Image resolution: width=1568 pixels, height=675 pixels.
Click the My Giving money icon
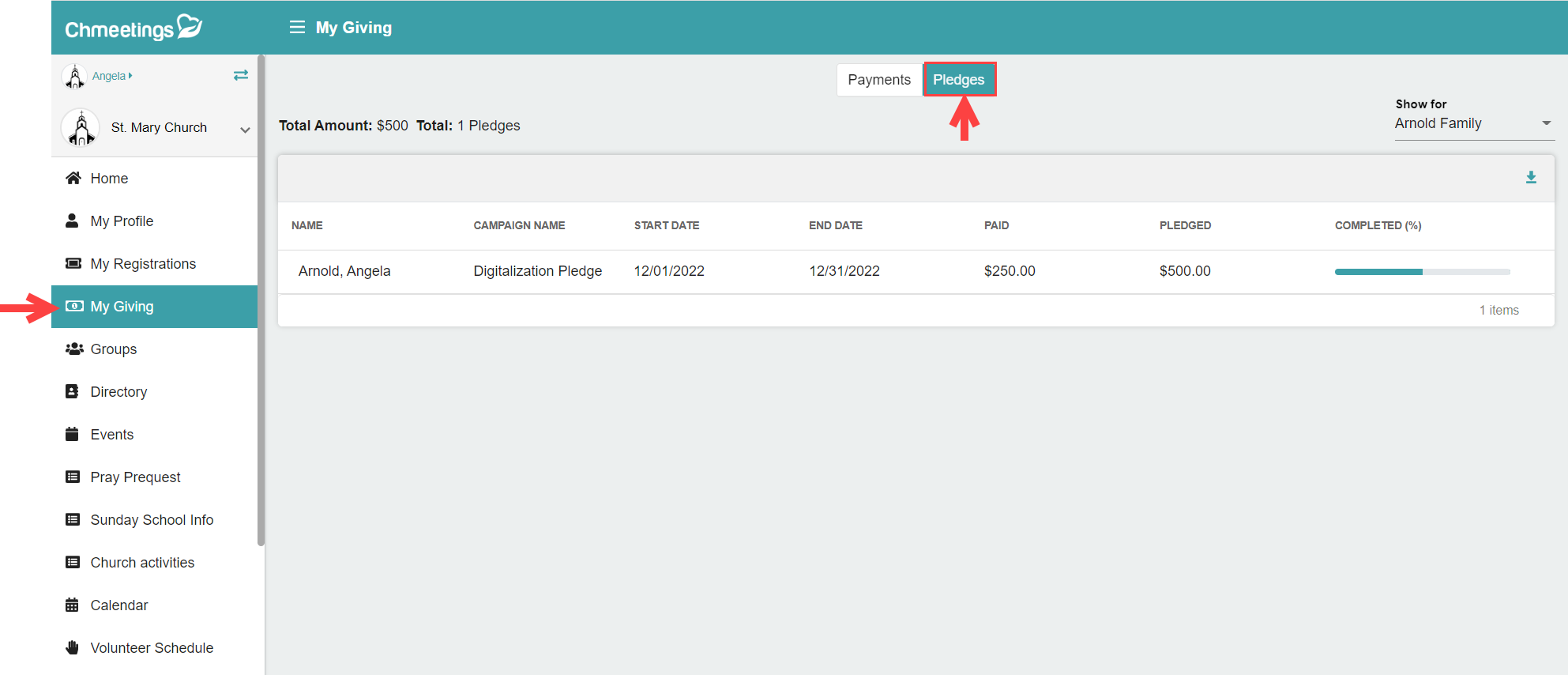point(74,306)
